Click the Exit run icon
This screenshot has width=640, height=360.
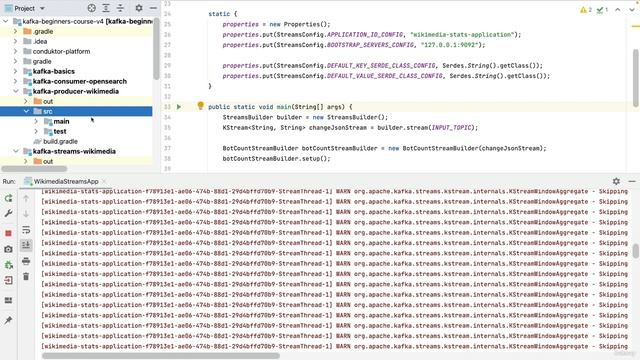8,280
